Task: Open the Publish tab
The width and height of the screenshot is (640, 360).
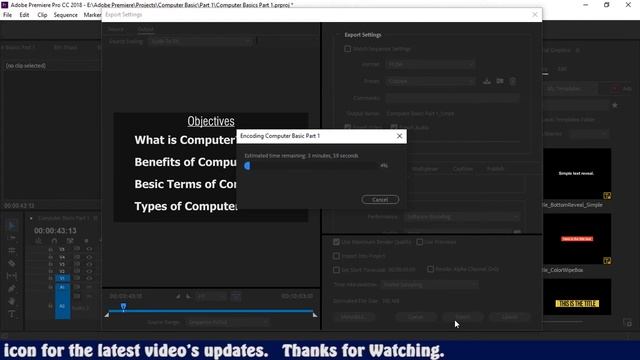Action: tap(495, 169)
